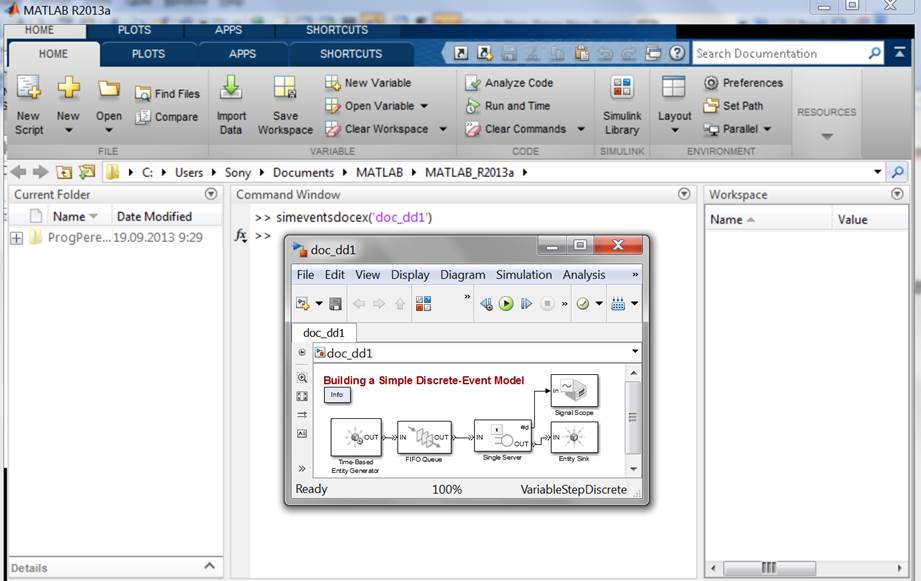
Task: Click Run and Time
Action: coord(508,106)
